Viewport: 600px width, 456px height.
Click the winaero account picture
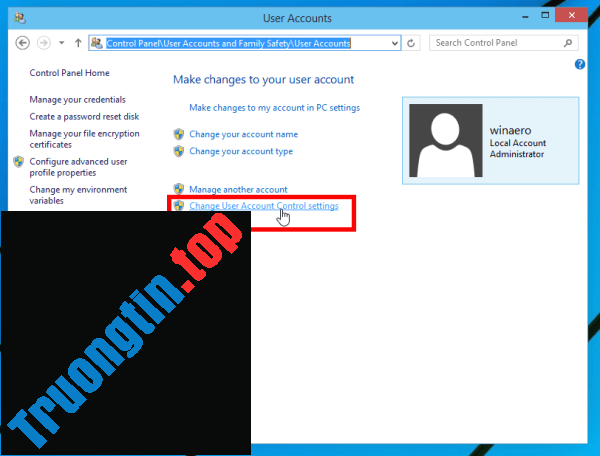click(445, 140)
